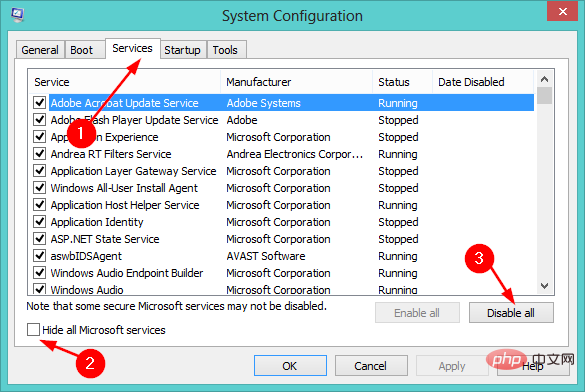This screenshot has width=585, height=392.
Task: Select the ASP.NET State Service row
Action: click(281, 239)
